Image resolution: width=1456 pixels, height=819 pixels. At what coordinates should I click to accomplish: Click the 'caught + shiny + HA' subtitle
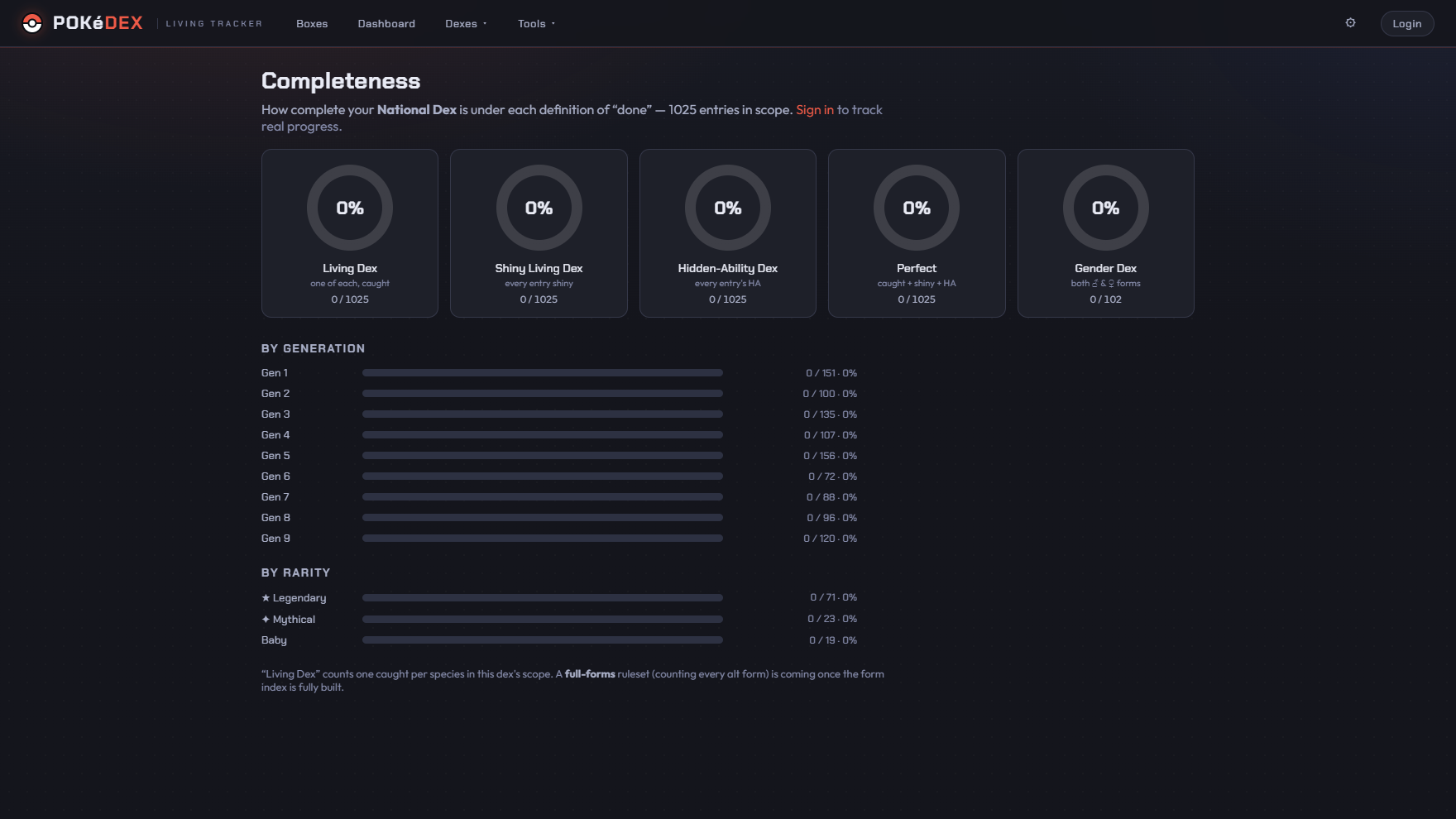pyautogui.click(x=917, y=284)
